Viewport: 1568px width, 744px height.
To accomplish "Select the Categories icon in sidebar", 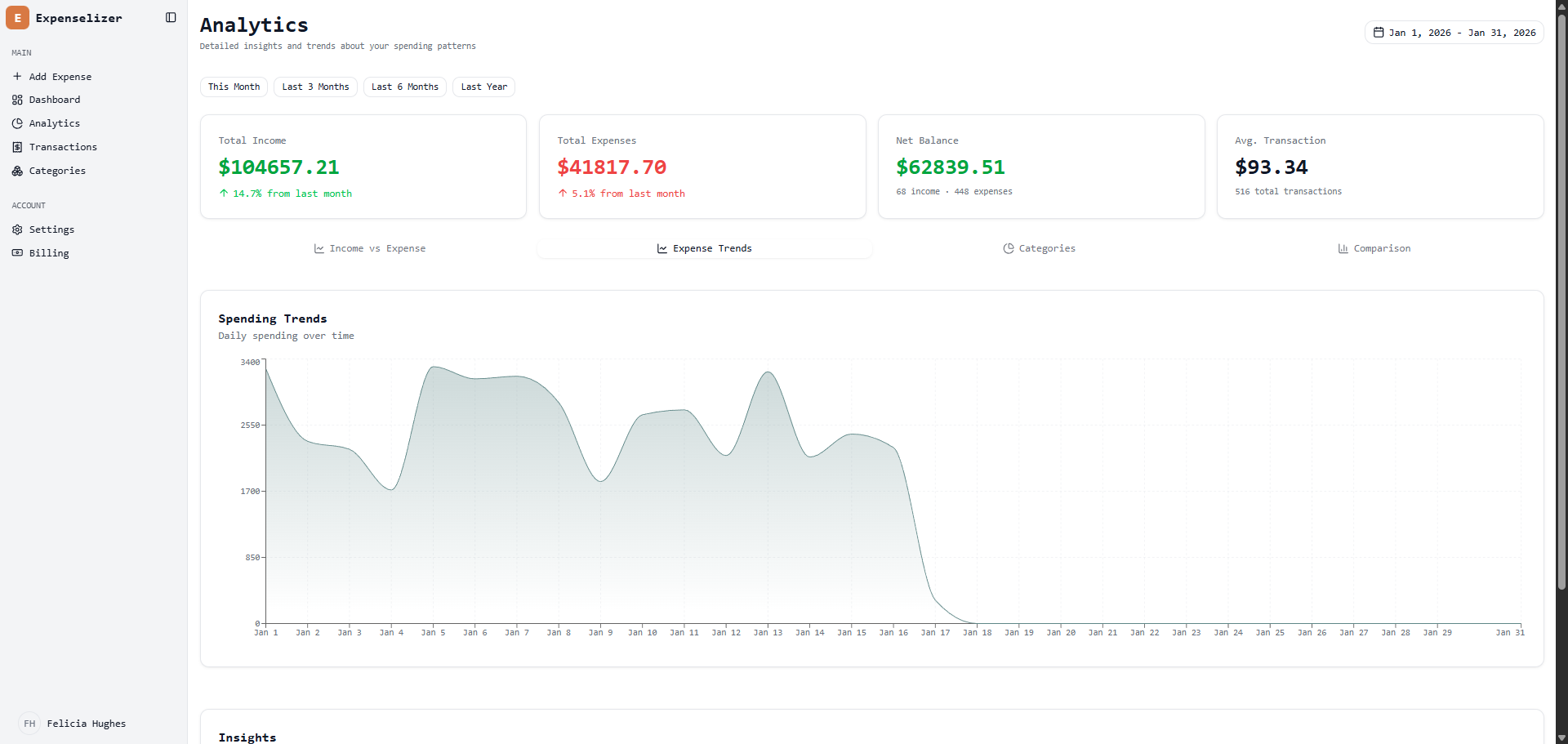I will pyautogui.click(x=18, y=171).
